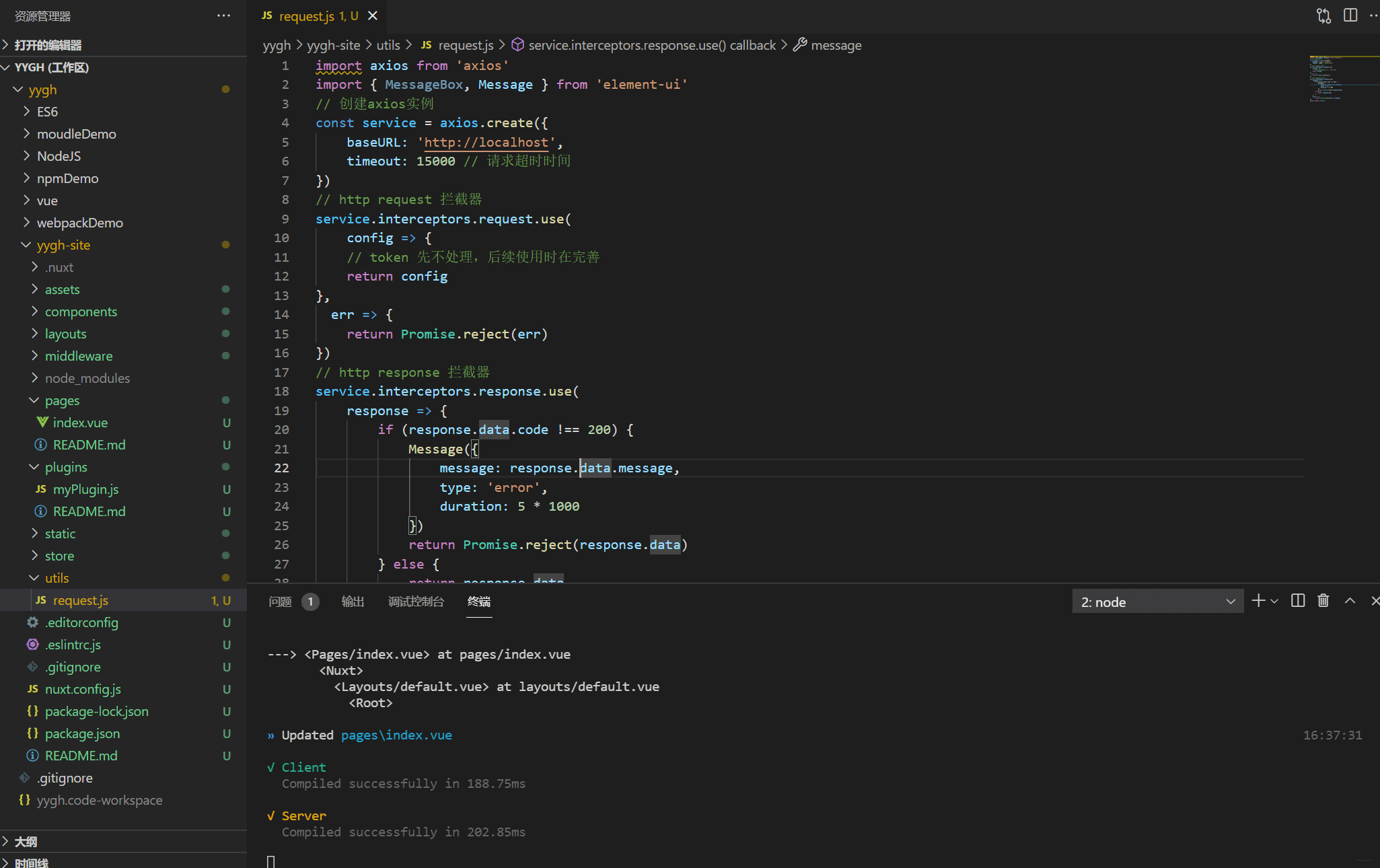1380x868 pixels.
Task: Click the utils breadcrumb segment
Action: [388, 45]
